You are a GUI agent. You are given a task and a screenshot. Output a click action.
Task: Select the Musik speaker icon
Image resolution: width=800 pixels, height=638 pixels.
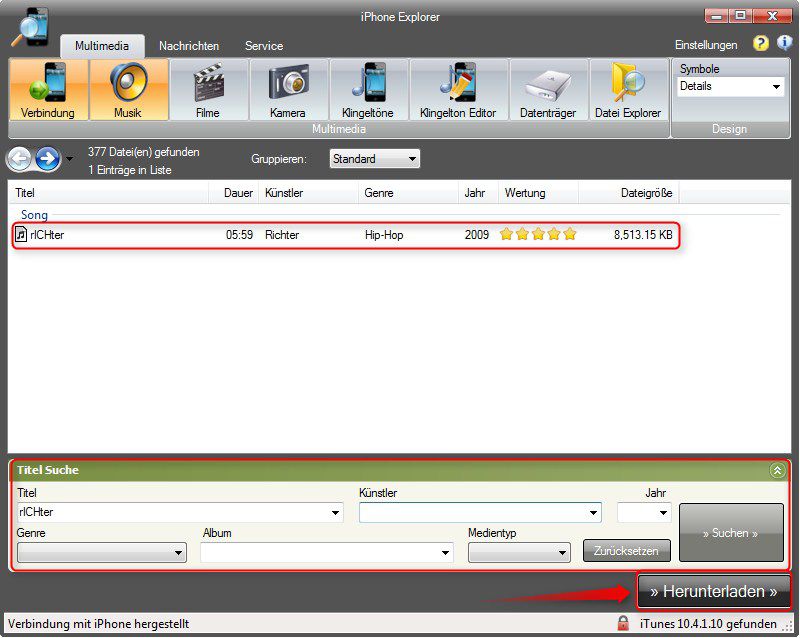128,90
